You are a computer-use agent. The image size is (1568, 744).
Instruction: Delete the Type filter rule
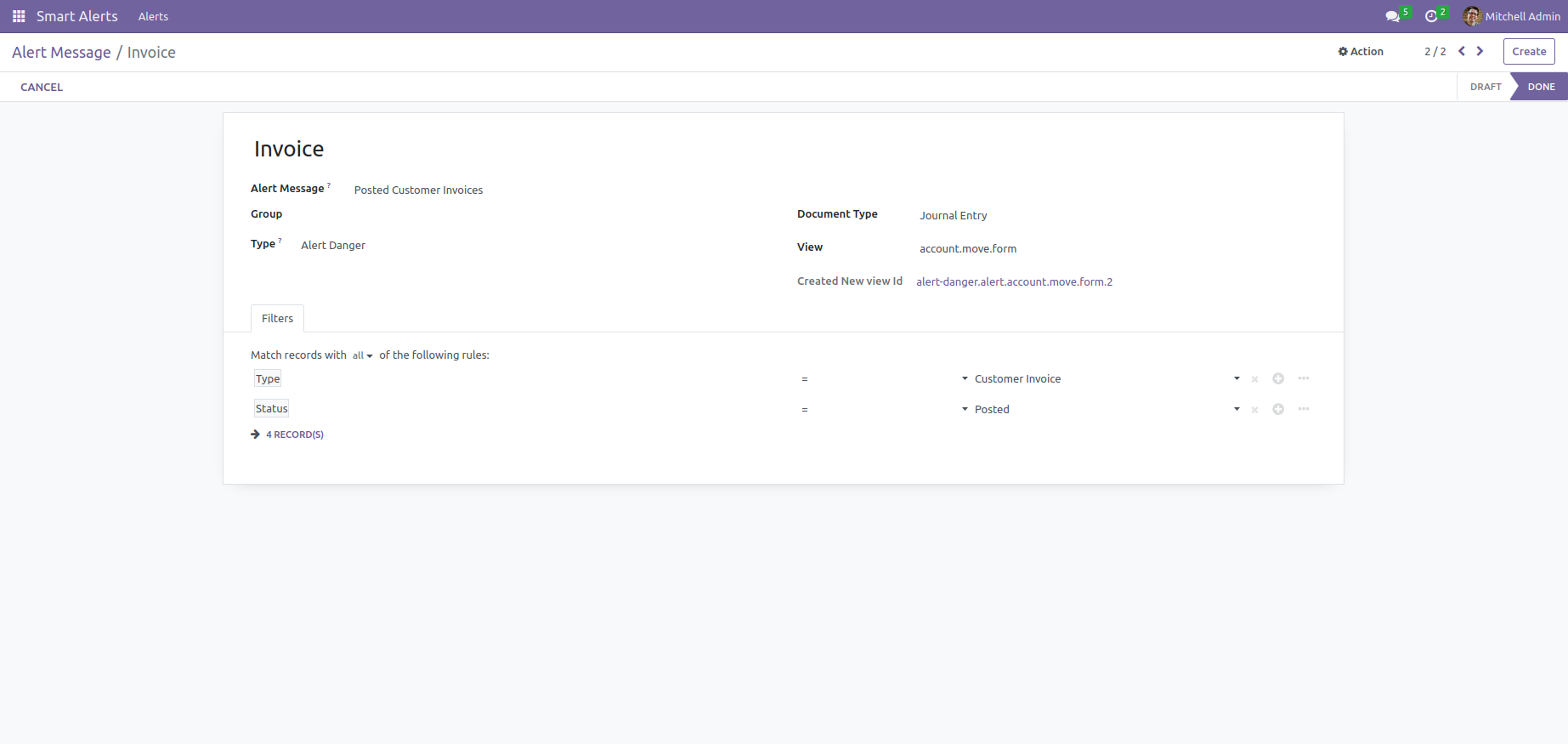click(x=1254, y=379)
